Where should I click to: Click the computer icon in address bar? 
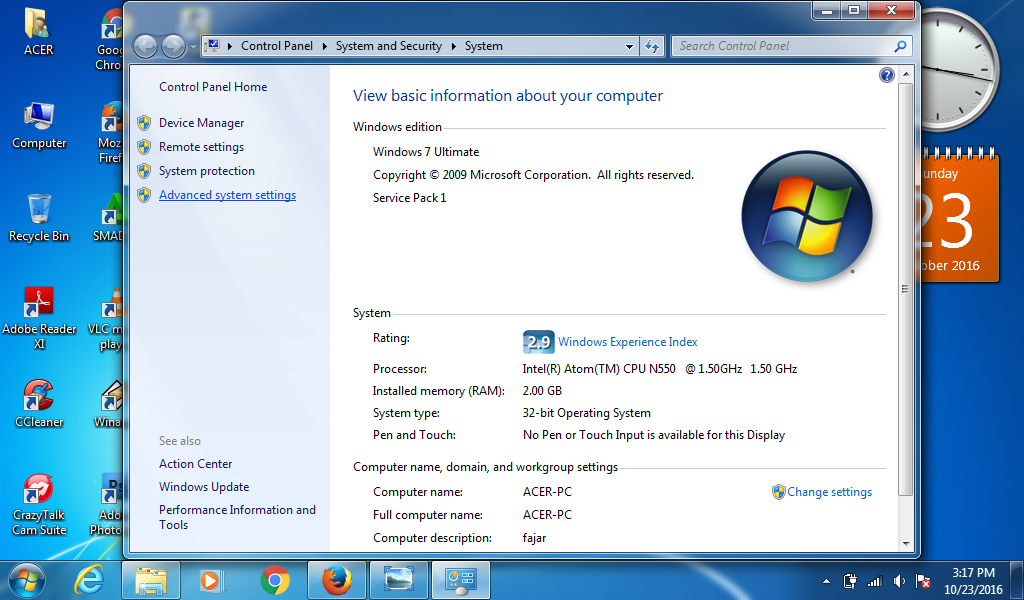point(212,46)
